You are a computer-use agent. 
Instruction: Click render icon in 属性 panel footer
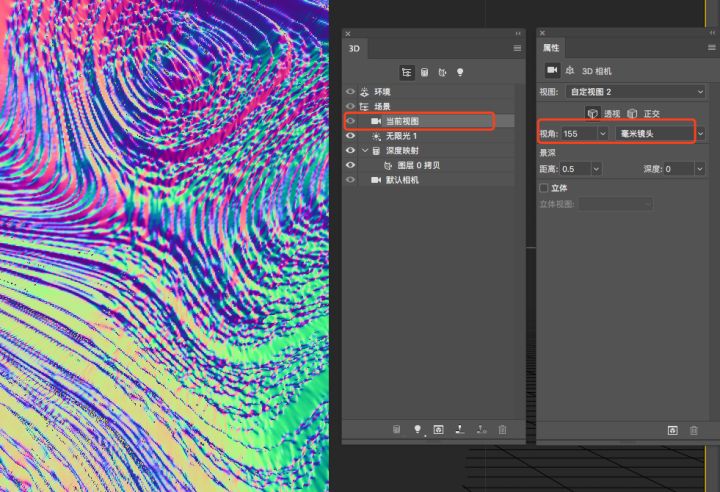click(673, 430)
